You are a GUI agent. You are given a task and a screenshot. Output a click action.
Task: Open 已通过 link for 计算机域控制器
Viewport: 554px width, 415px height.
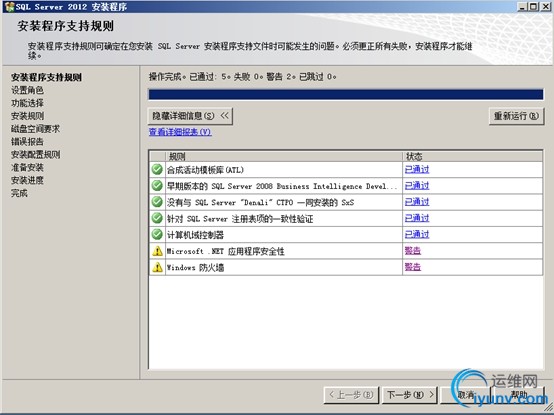417,235
